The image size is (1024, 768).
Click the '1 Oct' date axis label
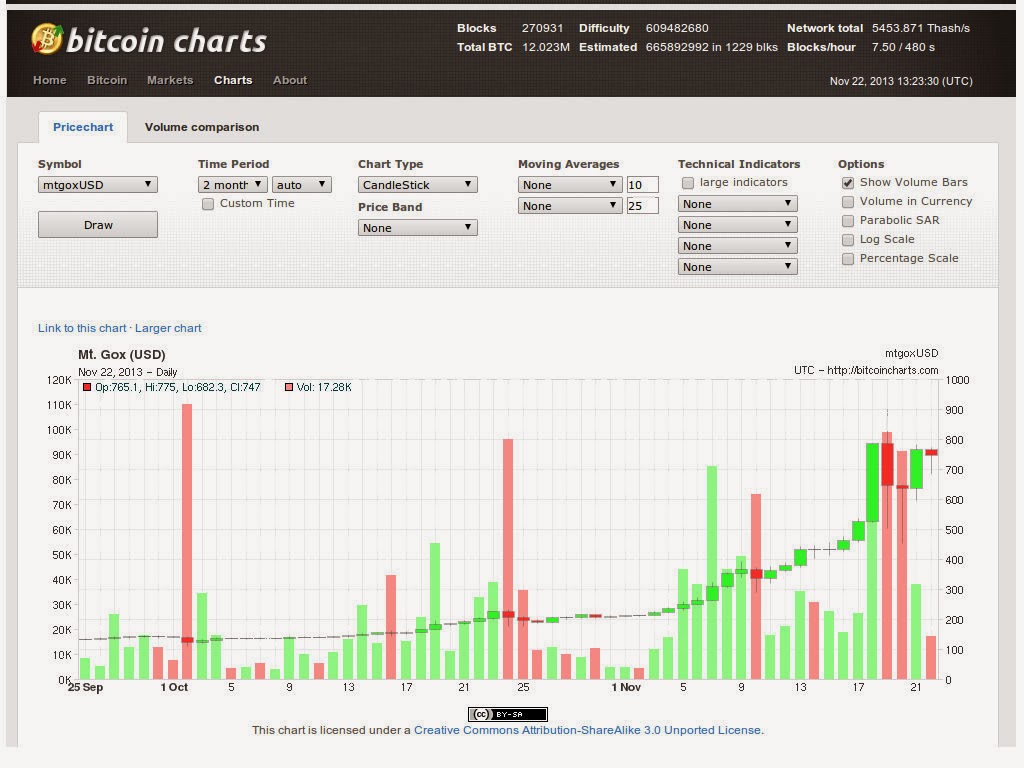point(174,687)
